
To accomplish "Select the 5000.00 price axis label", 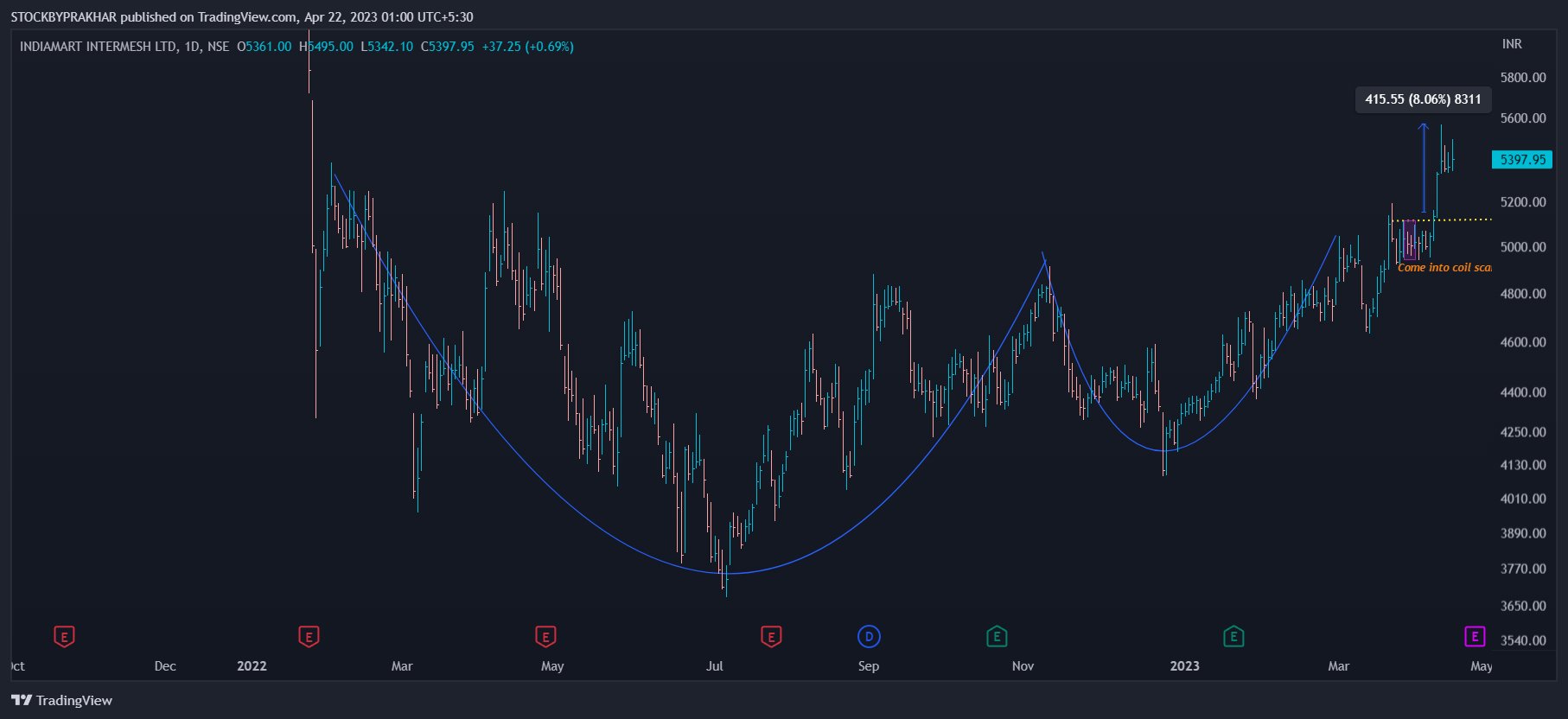I will pyautogui.click(x=1523, y=247).
